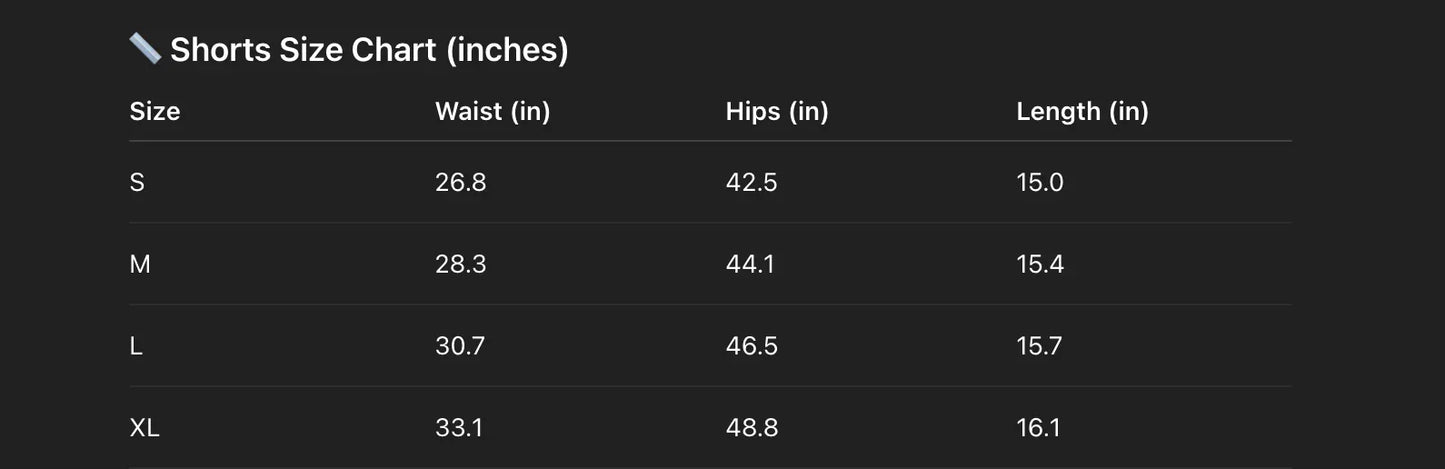Screen dimensions: 1445x469
Task: Select the S size row label
Action: tap(137, 182)
